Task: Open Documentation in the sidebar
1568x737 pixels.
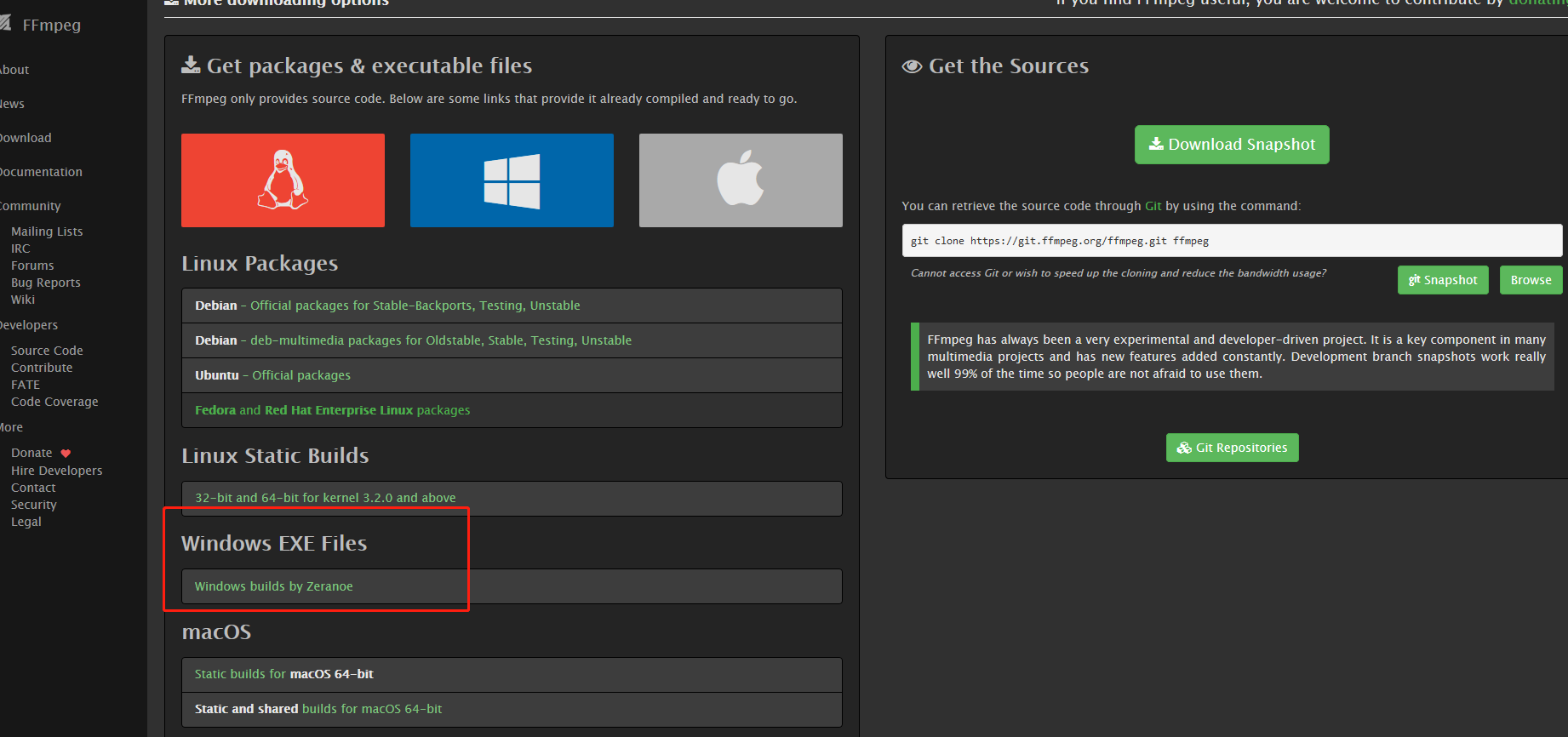Action: pos(41,172)
